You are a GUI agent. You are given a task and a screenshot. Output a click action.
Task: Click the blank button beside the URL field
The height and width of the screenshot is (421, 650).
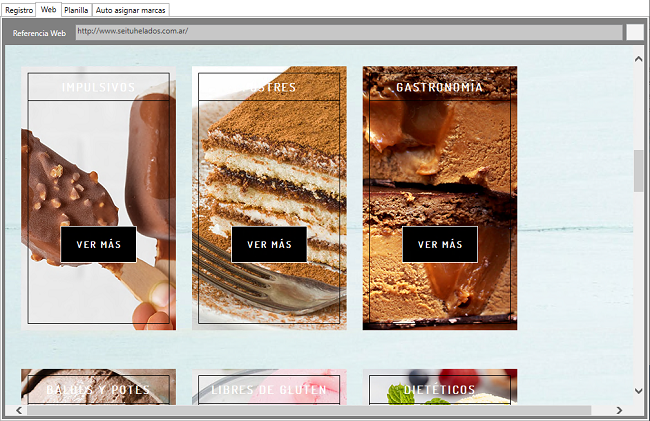(635, 32)
